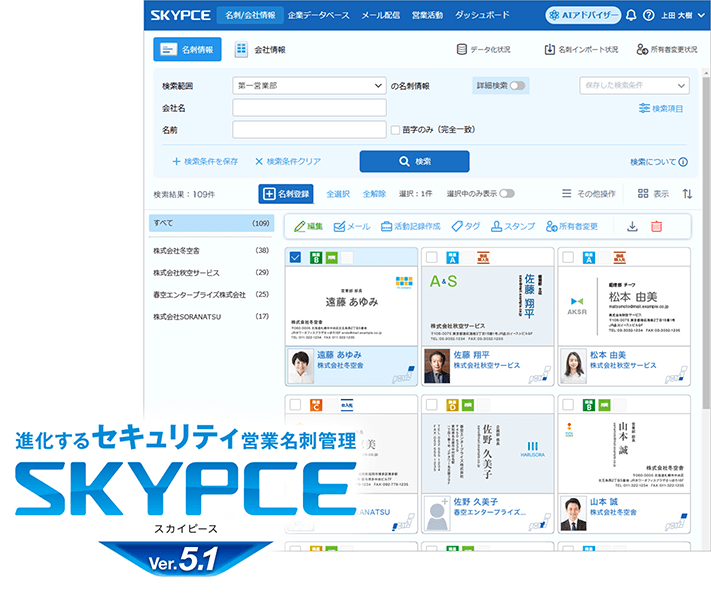Check the 松本 由美 card checkbox
Image resolution: width=711 pixels, height=593 pixels.
pos(568,258)
